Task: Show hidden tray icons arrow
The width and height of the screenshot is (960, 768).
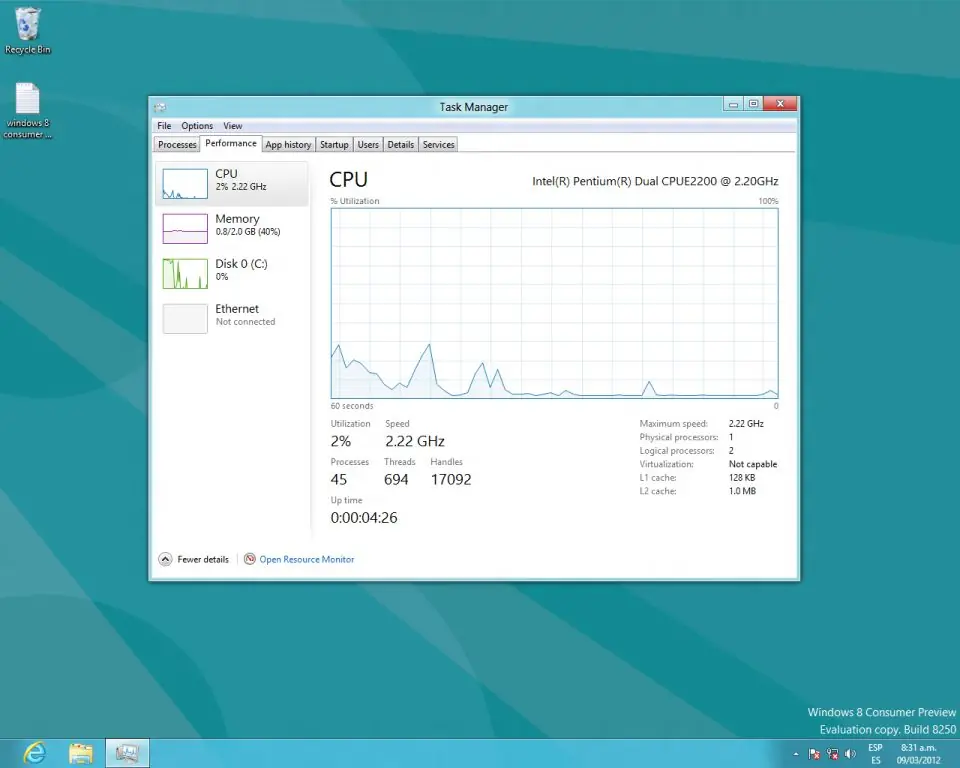Action: click(796, 754)
